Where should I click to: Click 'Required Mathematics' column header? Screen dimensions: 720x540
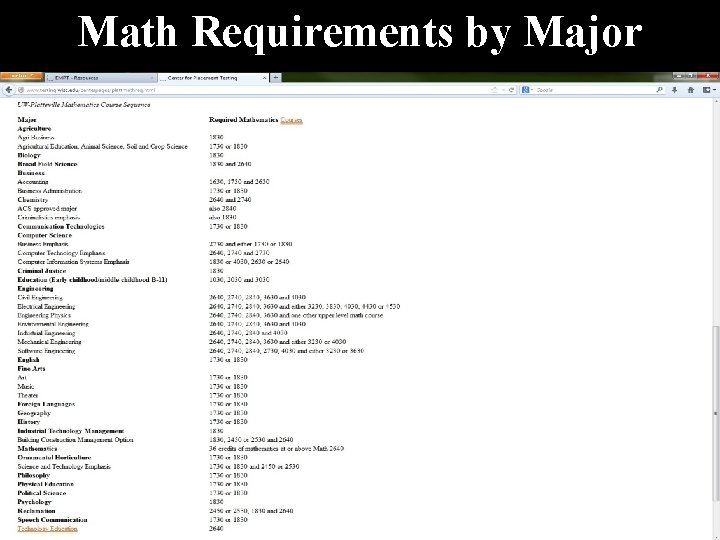[x=243, y=120]
